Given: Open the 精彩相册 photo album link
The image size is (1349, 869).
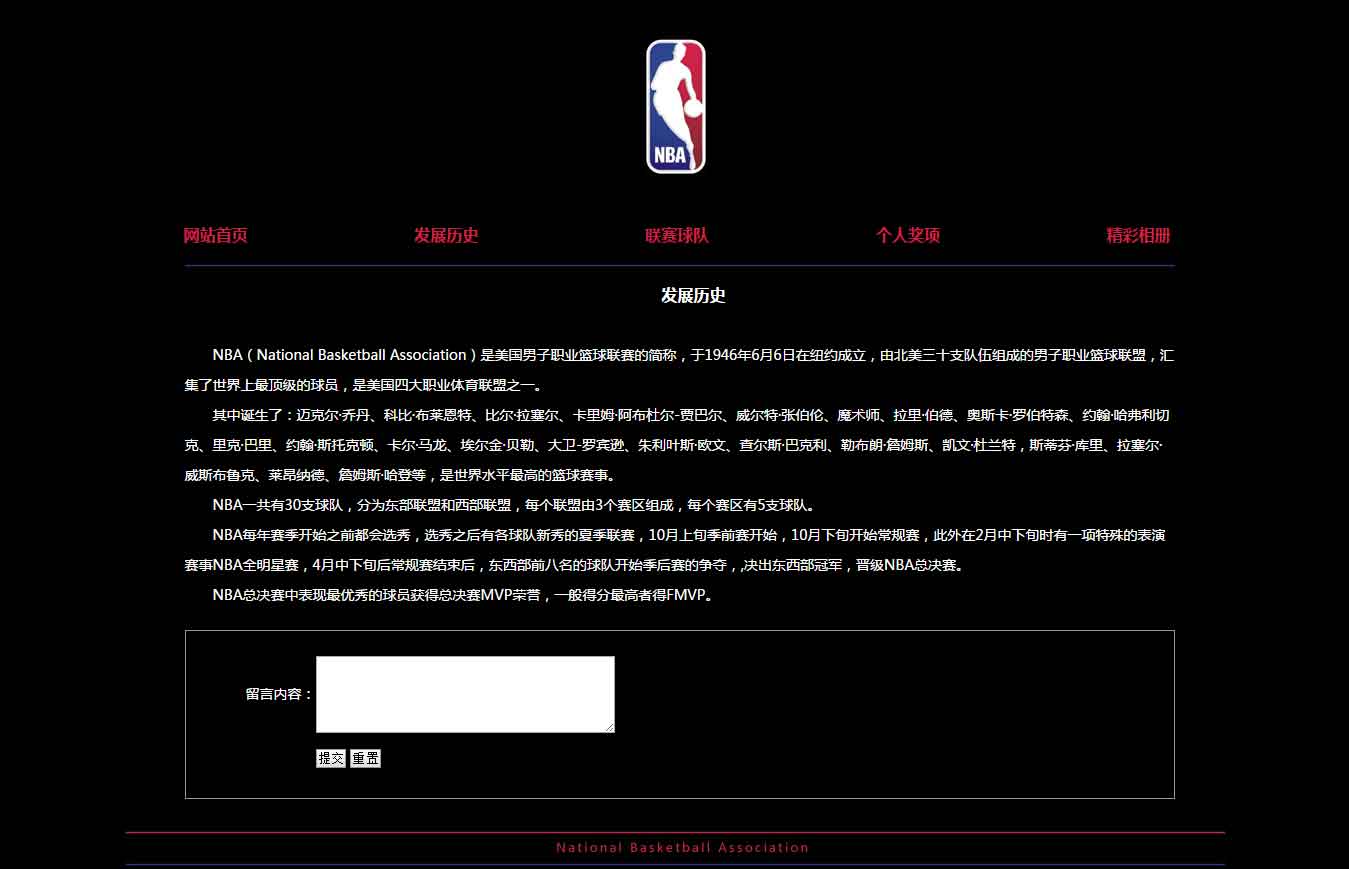Looking at the screenshot, I should click(1138, 236).
